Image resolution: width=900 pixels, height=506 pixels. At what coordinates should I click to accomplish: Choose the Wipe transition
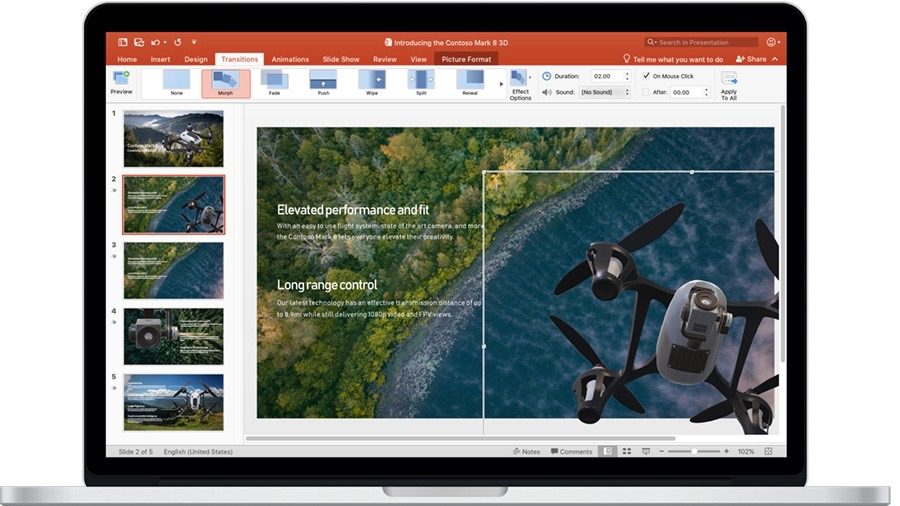pos(372,82)
